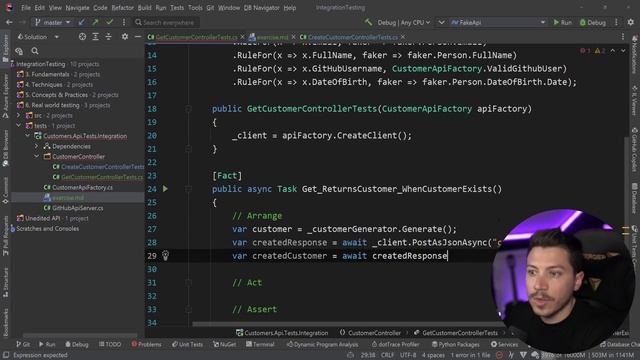Open the Terminal tool window
Image resolution: width=640 pixels, height=360 pixels.
(260, 344)
